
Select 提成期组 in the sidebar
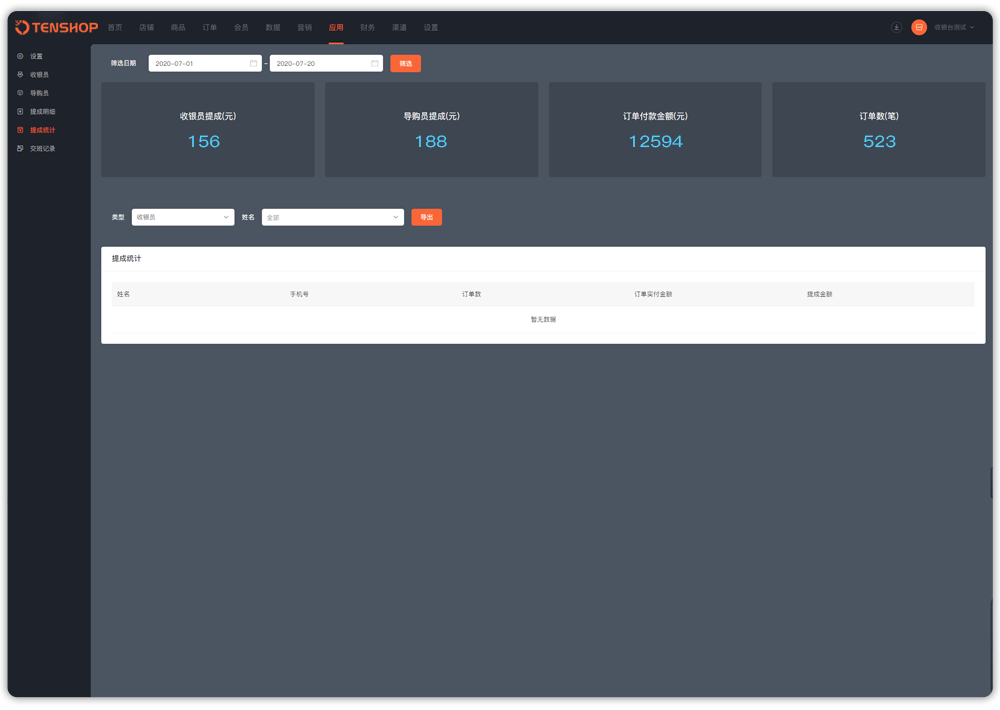click(x=42, y=111)
